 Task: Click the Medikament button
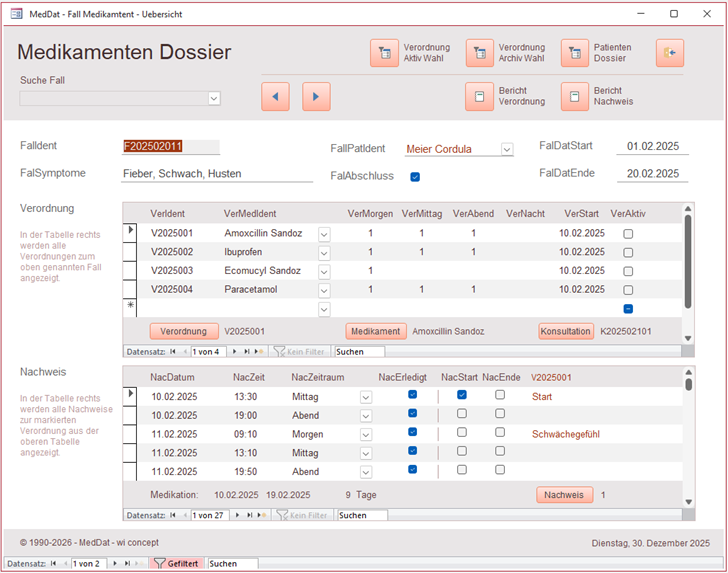coord(376,331)
